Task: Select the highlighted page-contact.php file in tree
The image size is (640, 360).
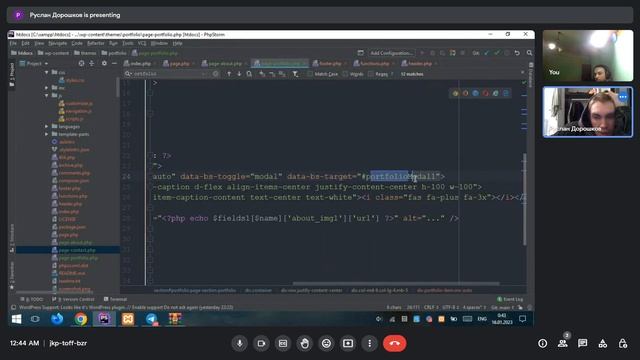Action: (x=68, y=250)
